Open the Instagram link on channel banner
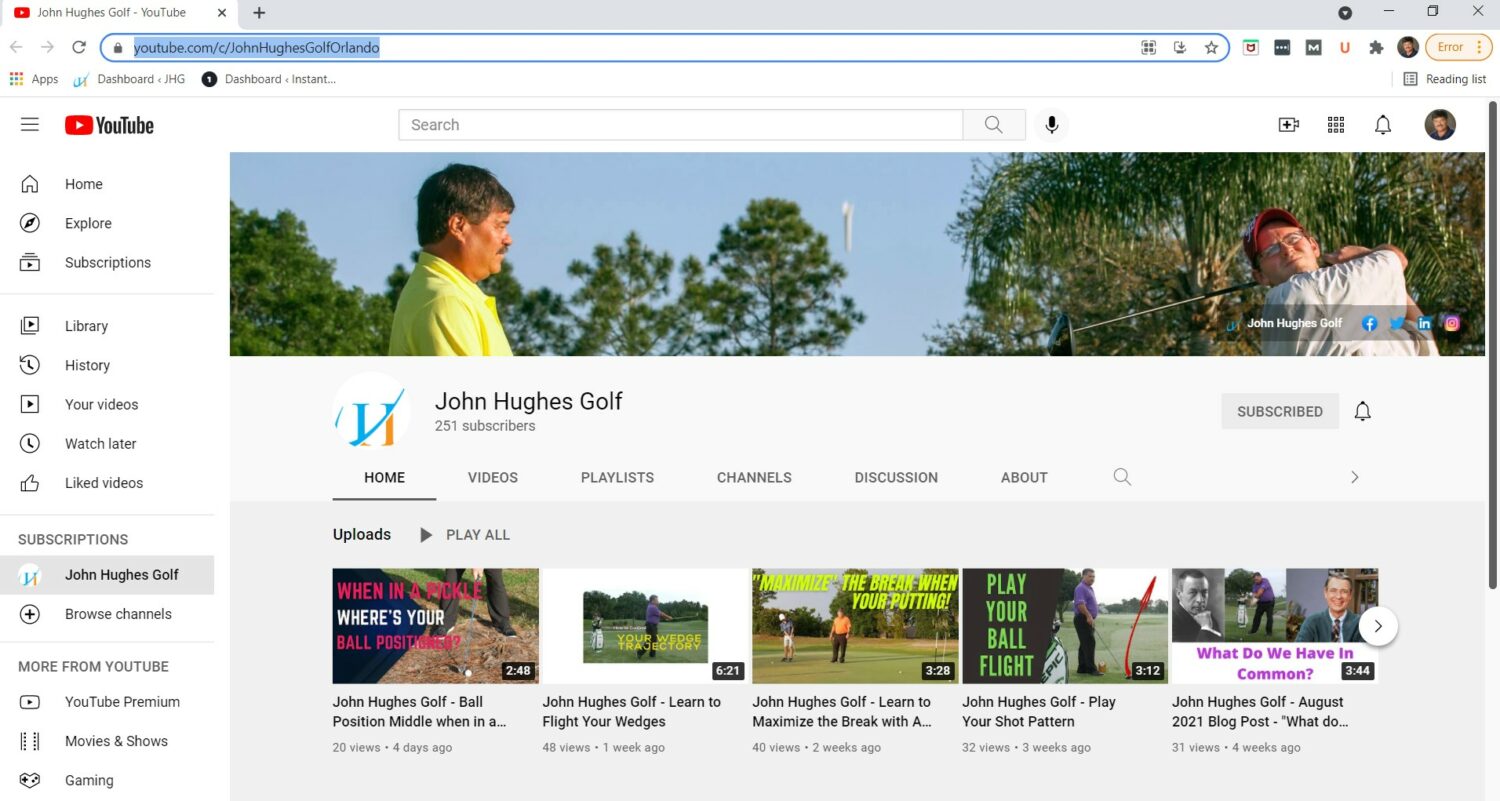1500x801 pixels. click(x=1452, y=323)
